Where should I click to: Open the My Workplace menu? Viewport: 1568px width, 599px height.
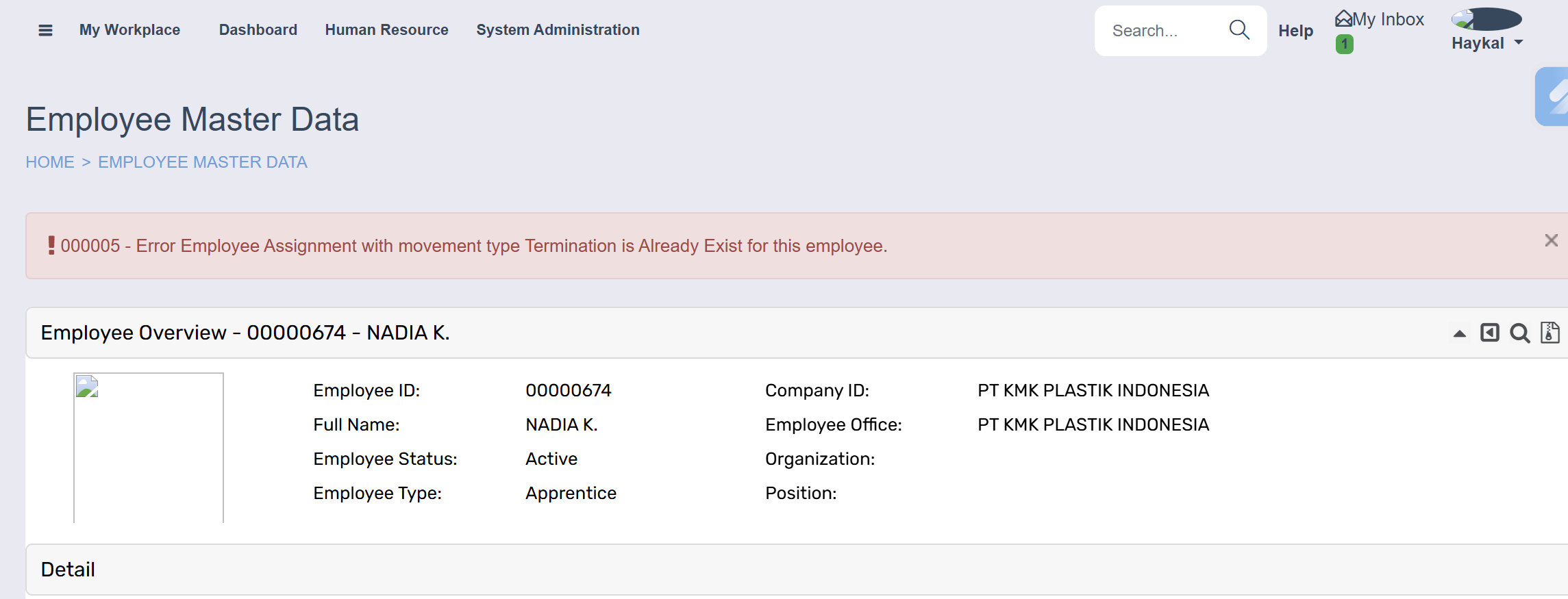[129, 30]
